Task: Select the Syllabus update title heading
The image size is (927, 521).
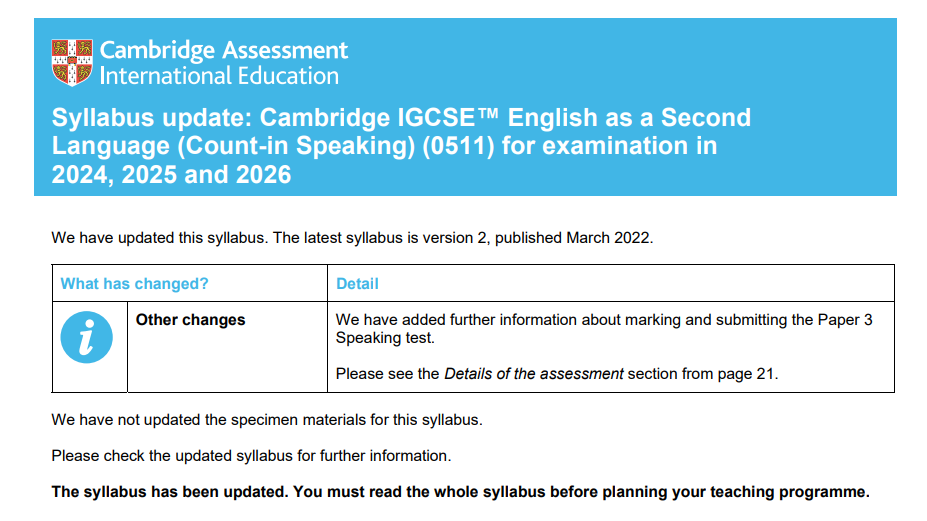Action: pyautogui.click(x=401, y=145)
